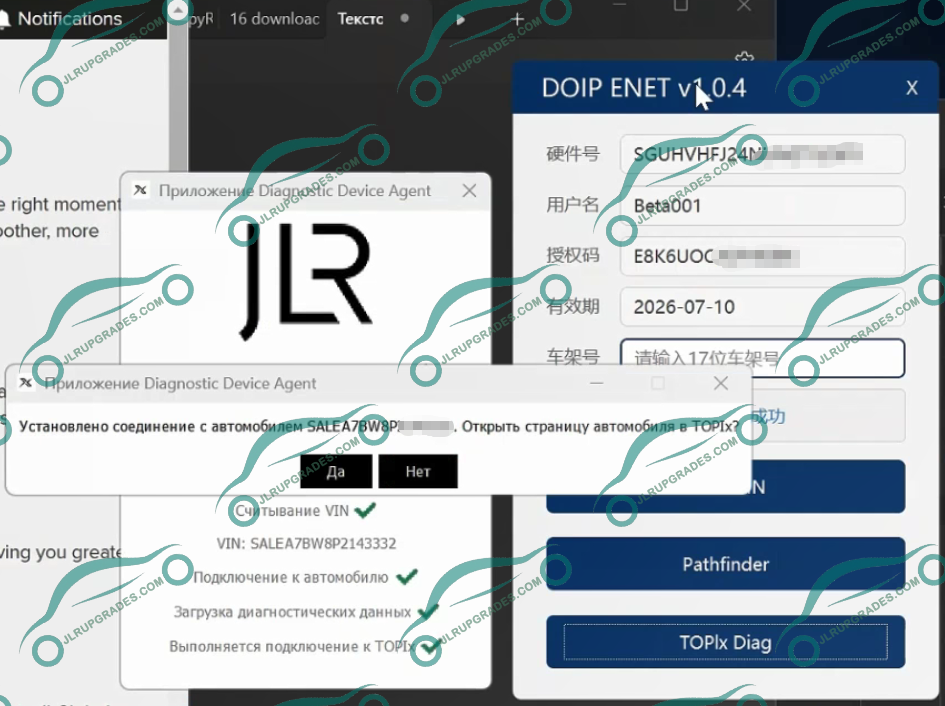The image size is (945, 706).
Task: Click the Считывание VIN status line
Action: point(292,511)
